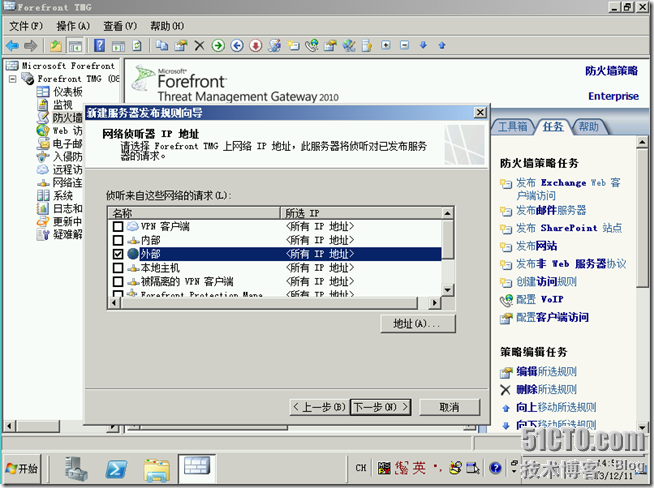Open the 操作(A) menu

coord(73,26)
